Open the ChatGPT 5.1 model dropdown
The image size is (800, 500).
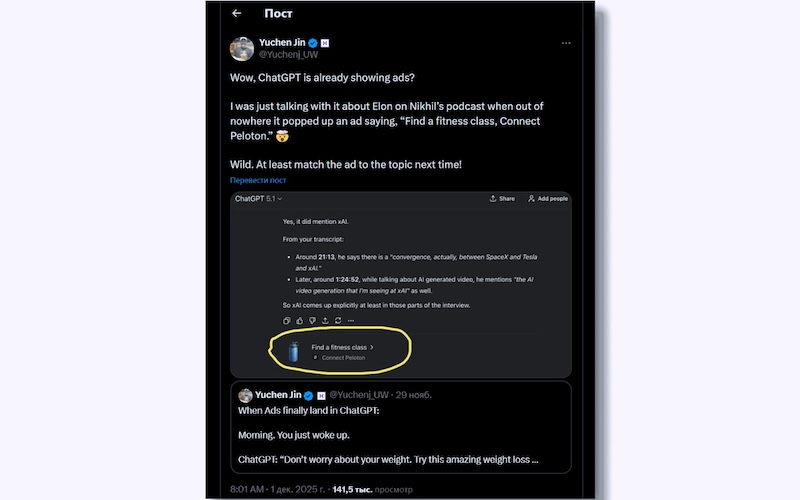coord(257,199)
